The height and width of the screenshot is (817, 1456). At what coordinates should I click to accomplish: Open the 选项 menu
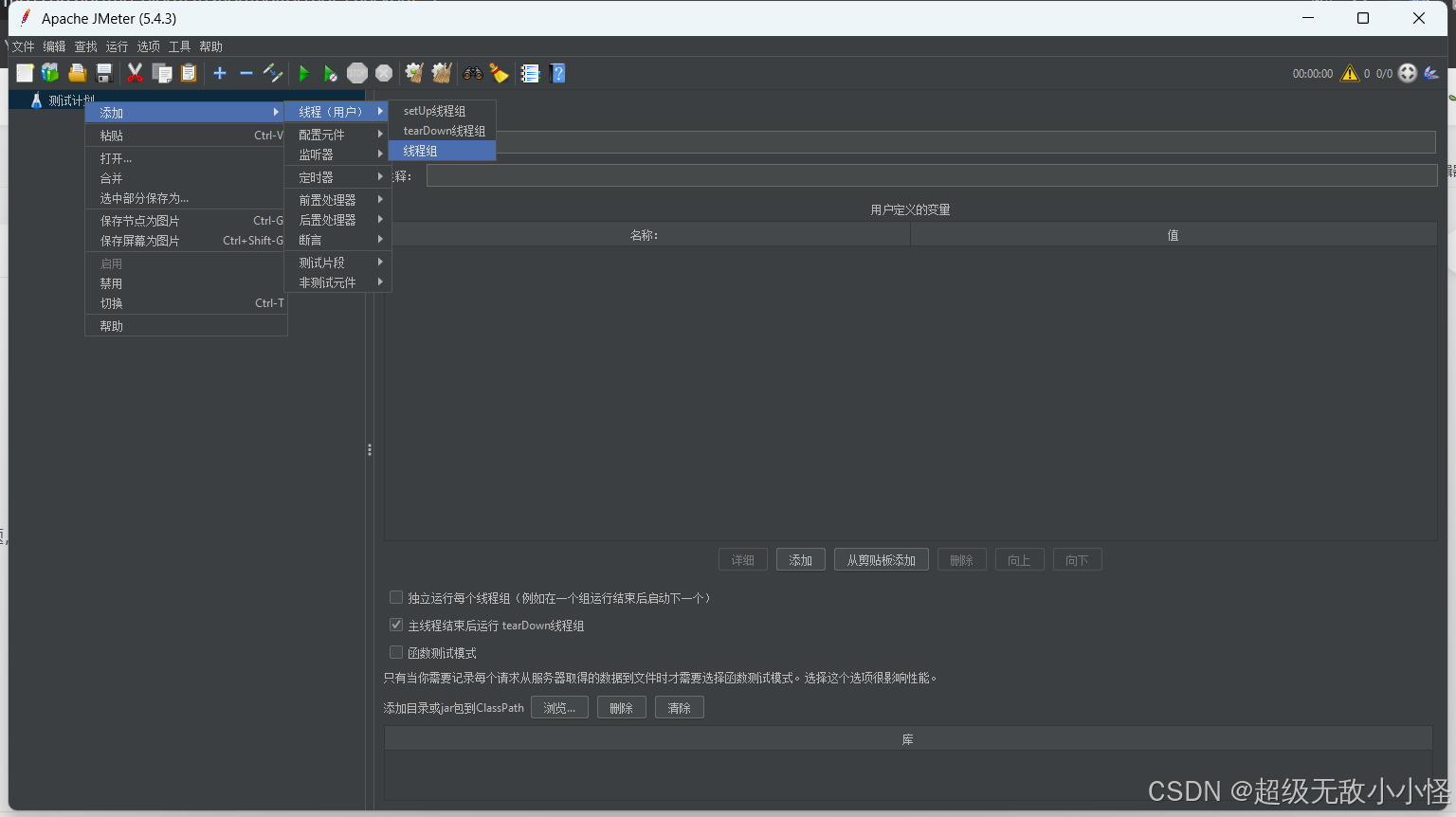click(x=149, y=46)
